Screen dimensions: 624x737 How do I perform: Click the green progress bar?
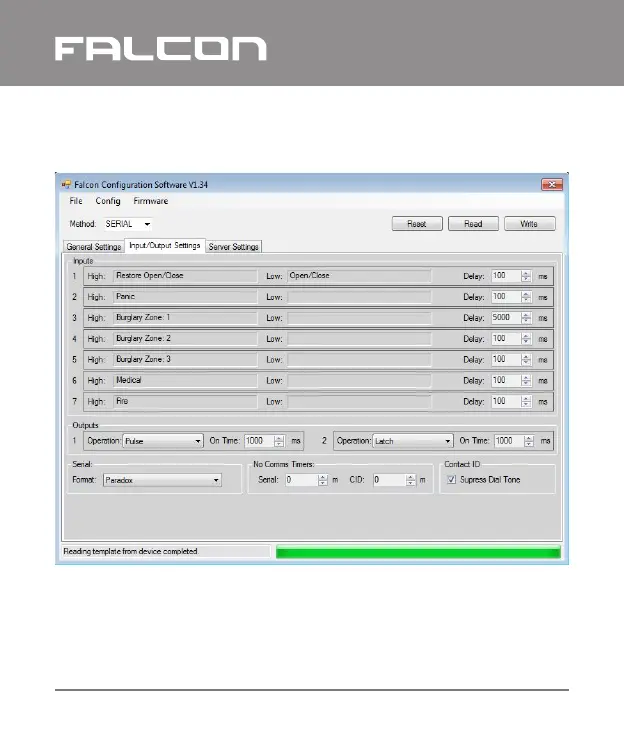[x=418, y=552]
